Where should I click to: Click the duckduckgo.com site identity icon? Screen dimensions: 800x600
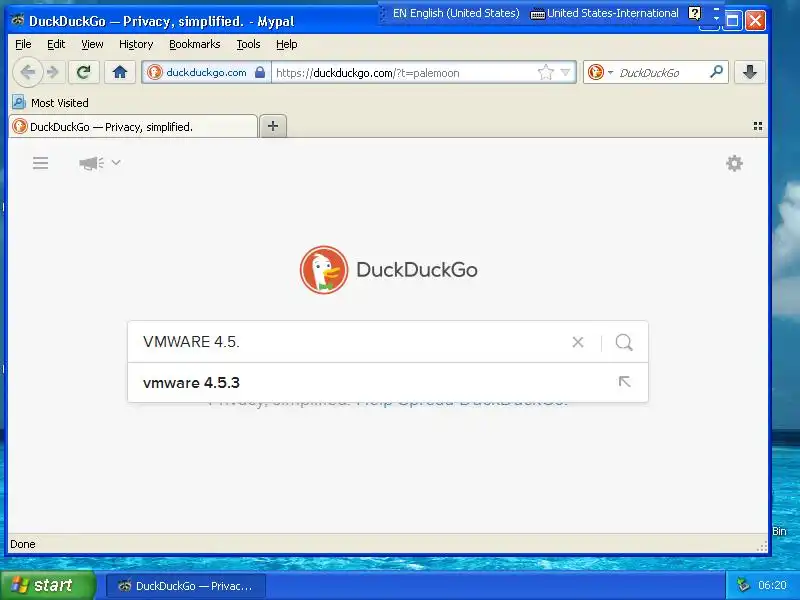tap(155, 72)
